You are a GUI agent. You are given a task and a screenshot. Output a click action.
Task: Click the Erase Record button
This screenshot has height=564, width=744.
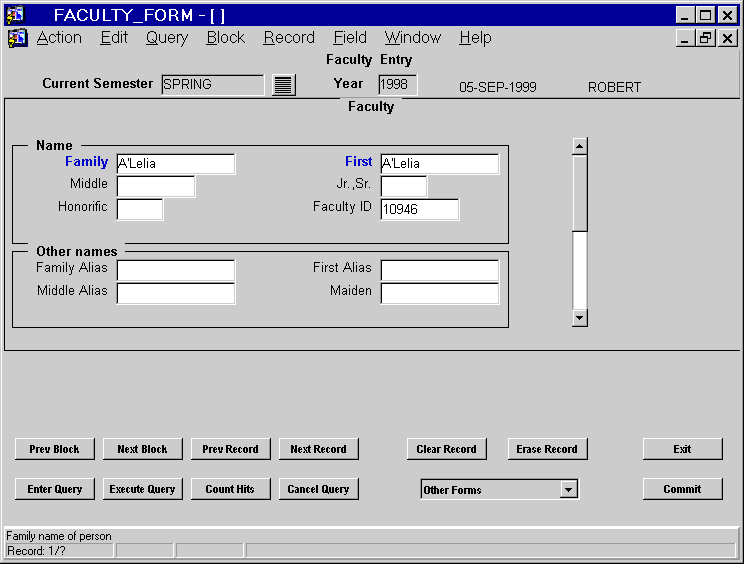[547, 449]
